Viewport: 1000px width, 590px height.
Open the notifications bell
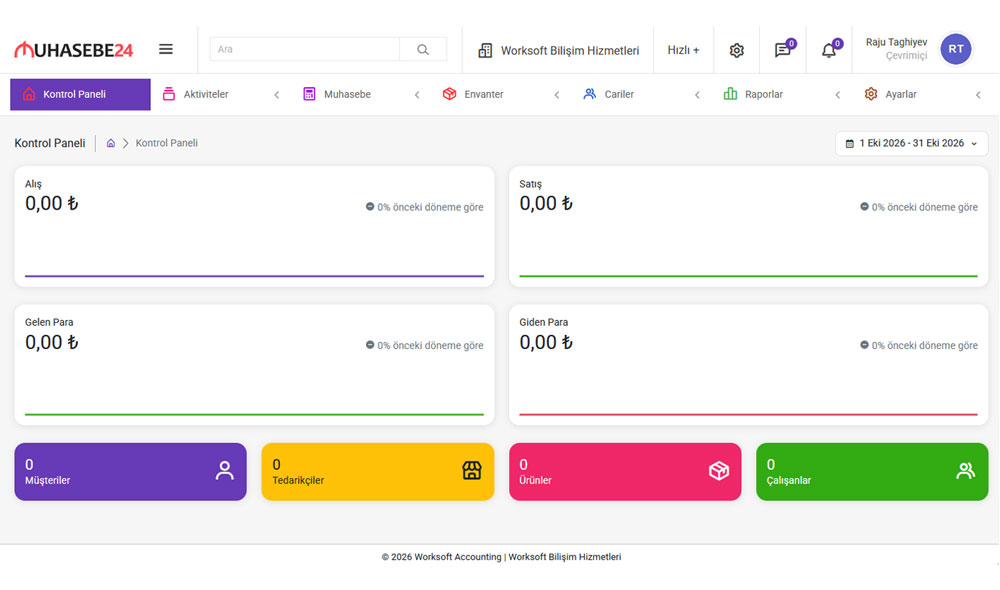[828, 50]
